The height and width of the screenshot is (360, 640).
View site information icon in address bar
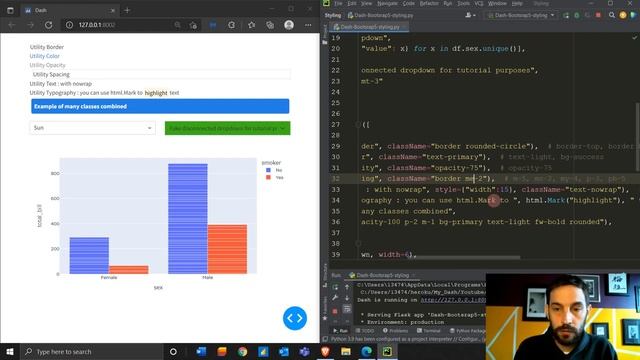click(x=69, y=25)
